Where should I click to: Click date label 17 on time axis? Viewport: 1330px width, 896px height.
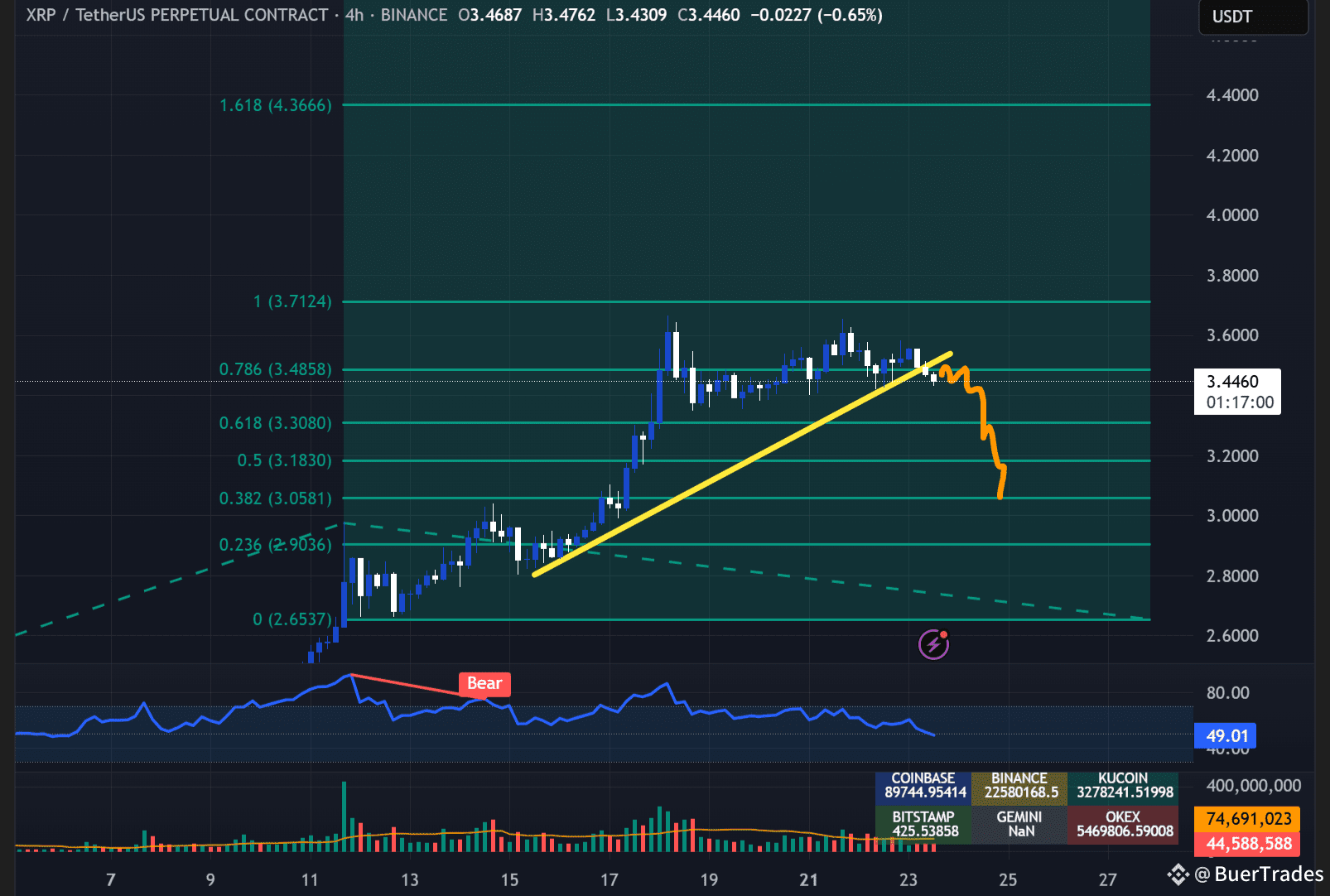pos(610,879)
